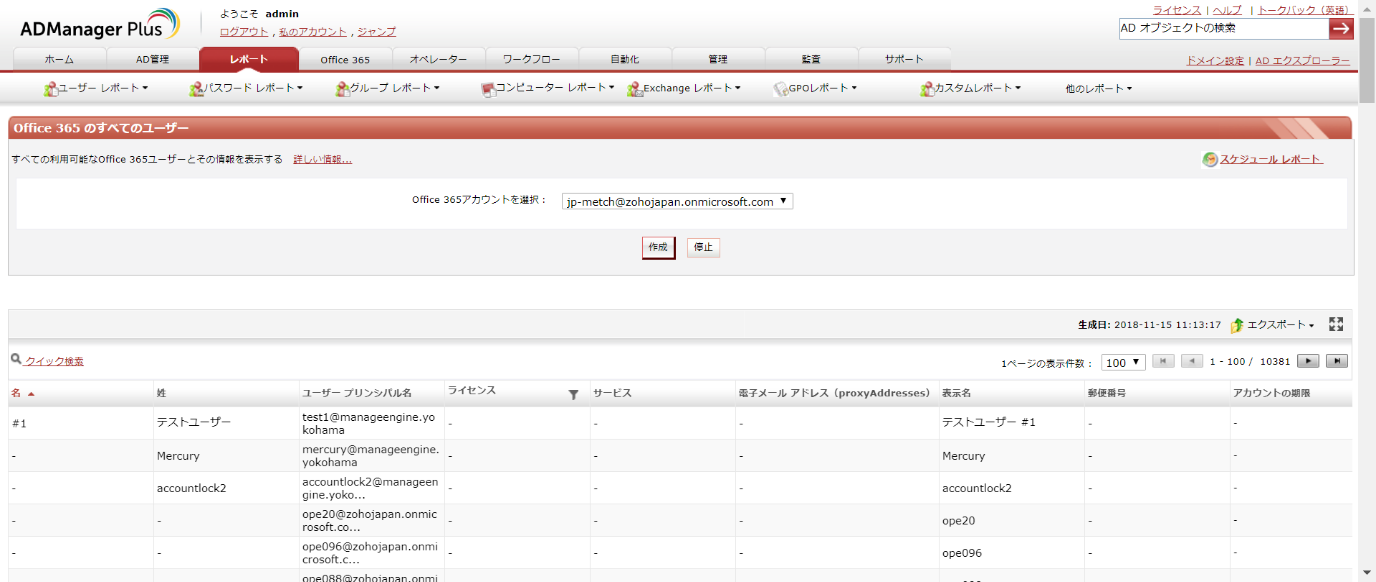This screenshot has width=1376, height=582.
Task: Click the AD object search input field
Action: [x=1222, y=28]
